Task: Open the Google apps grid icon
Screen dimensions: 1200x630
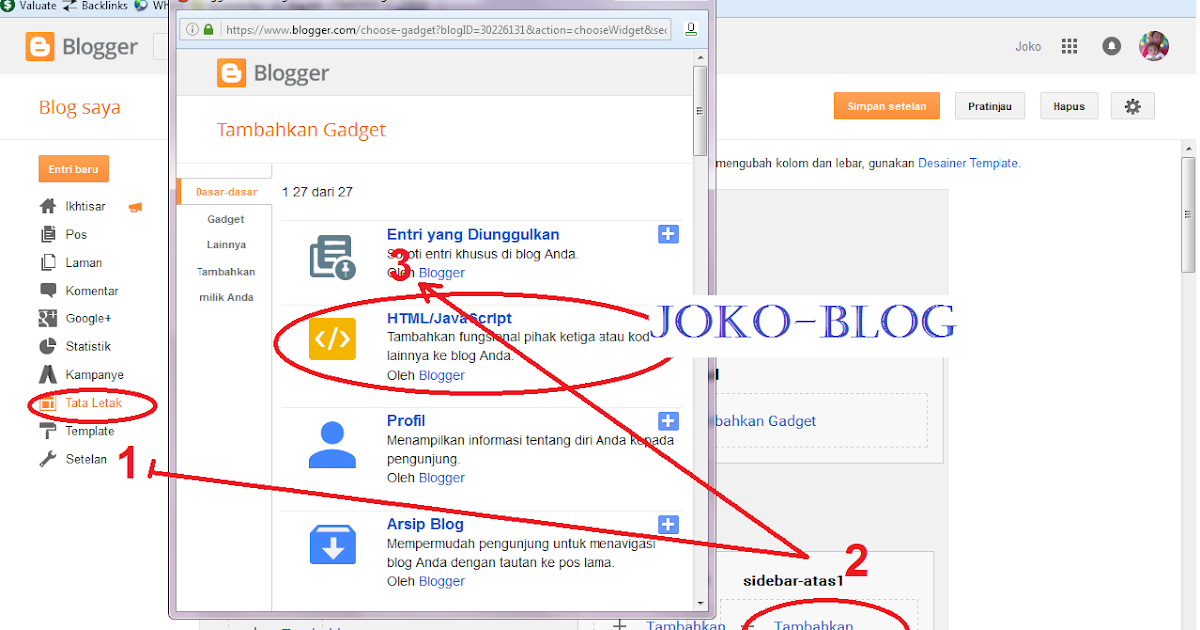Action: click(1069, 46)
